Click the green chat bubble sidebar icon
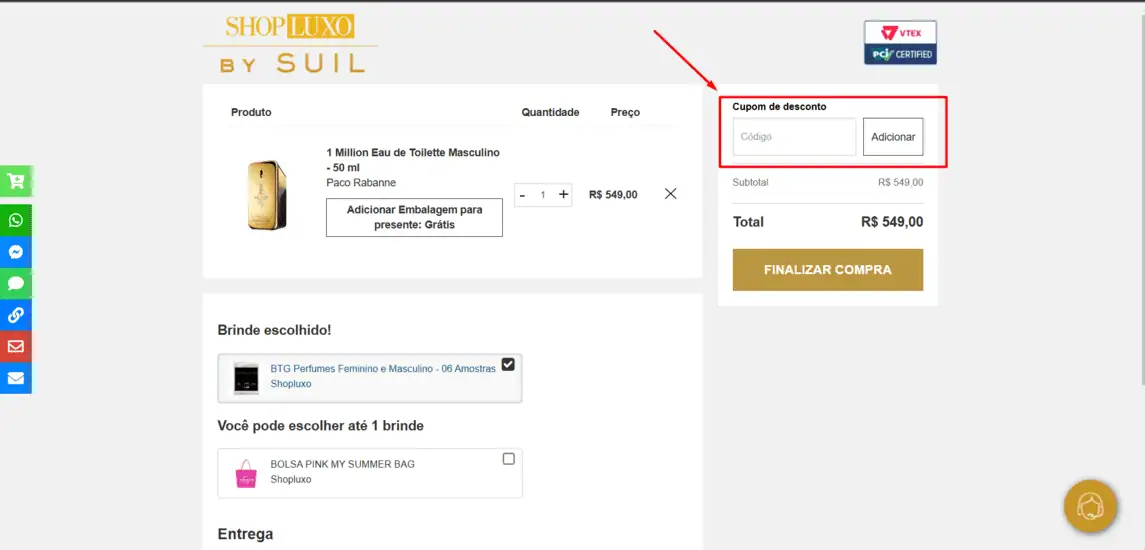 tap(16, 283)
